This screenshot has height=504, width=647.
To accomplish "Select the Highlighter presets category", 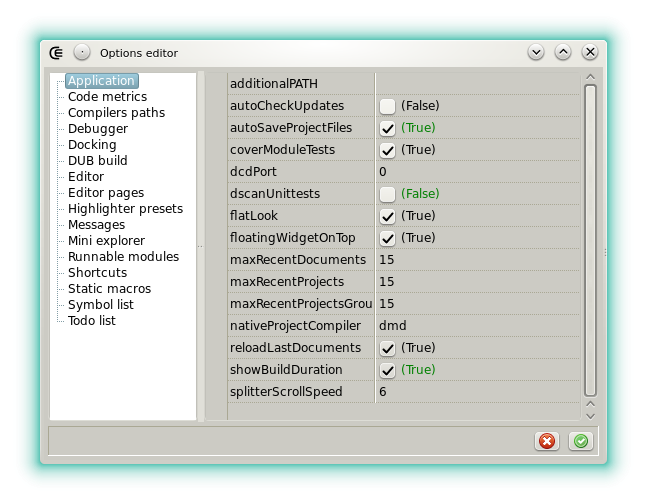I will coord(125,209).
